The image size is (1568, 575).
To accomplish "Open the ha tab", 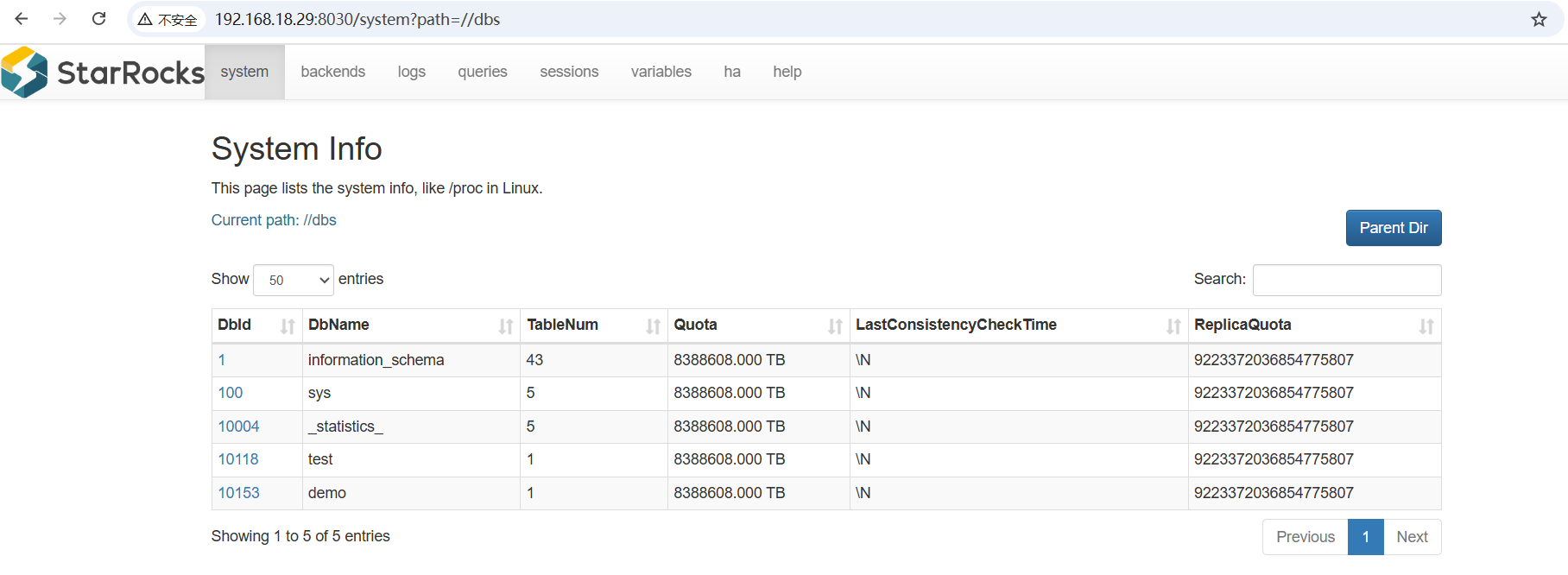I will pos(732,72).
